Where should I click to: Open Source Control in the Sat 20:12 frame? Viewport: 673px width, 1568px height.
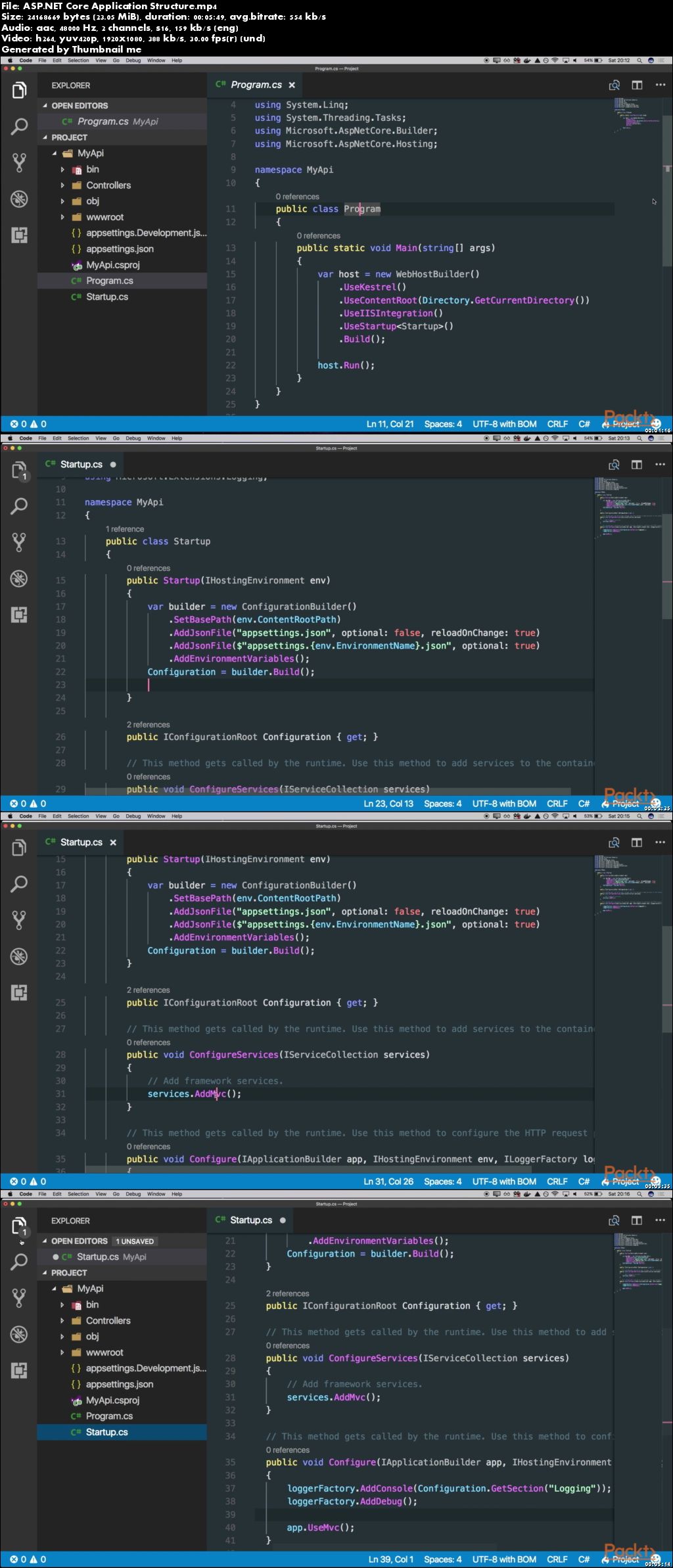(x=19, y=163)
